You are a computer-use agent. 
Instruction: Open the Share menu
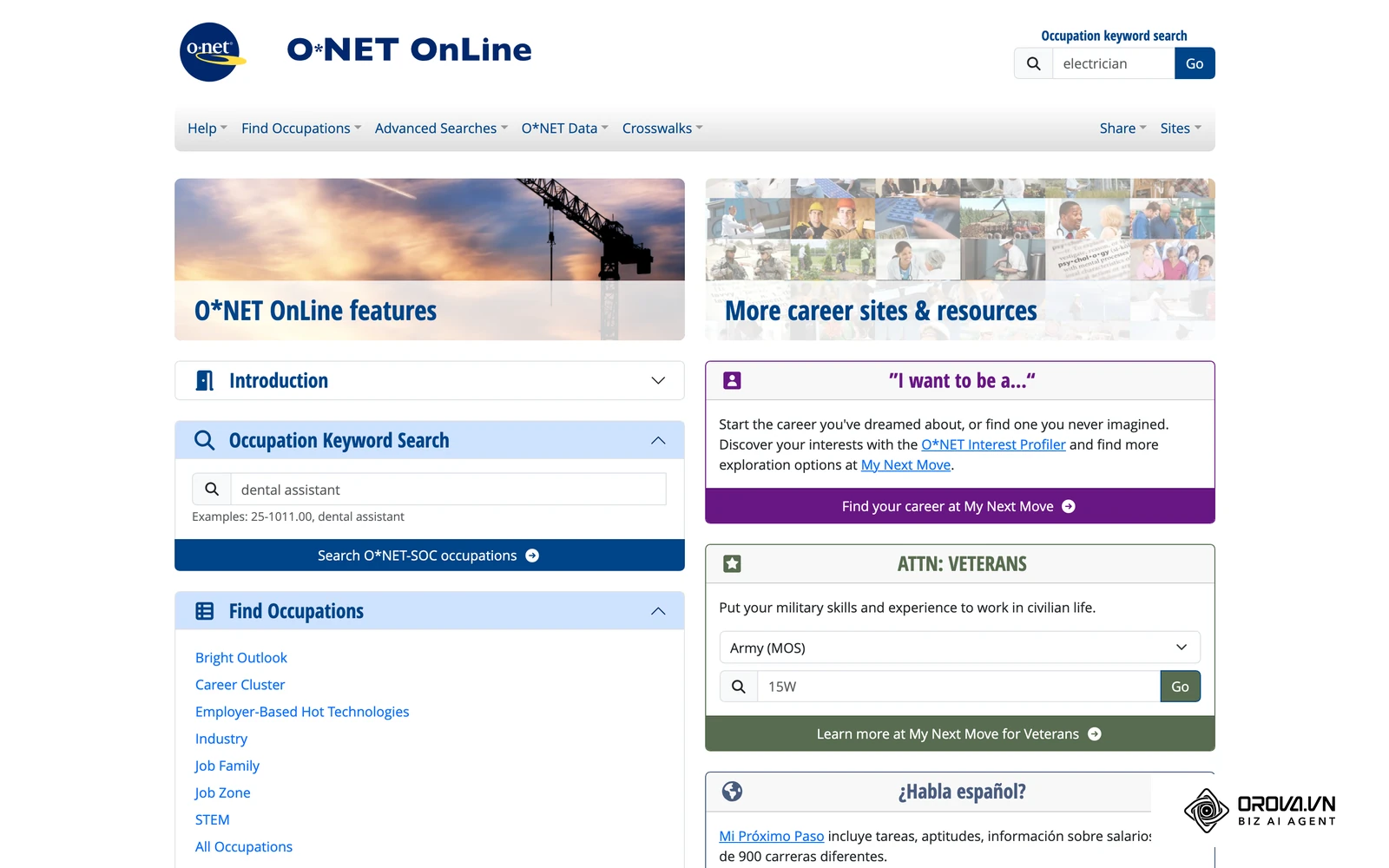pyautogui.click(x=1123, y=128)
